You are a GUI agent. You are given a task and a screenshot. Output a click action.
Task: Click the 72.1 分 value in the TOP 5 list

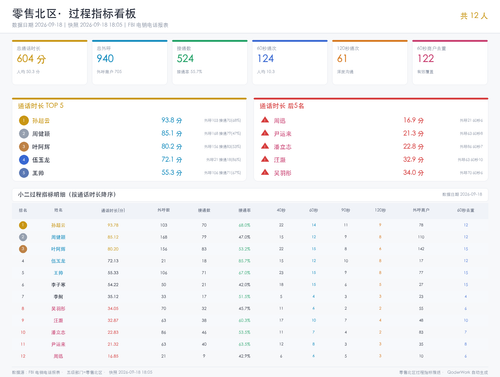[172, 159]
